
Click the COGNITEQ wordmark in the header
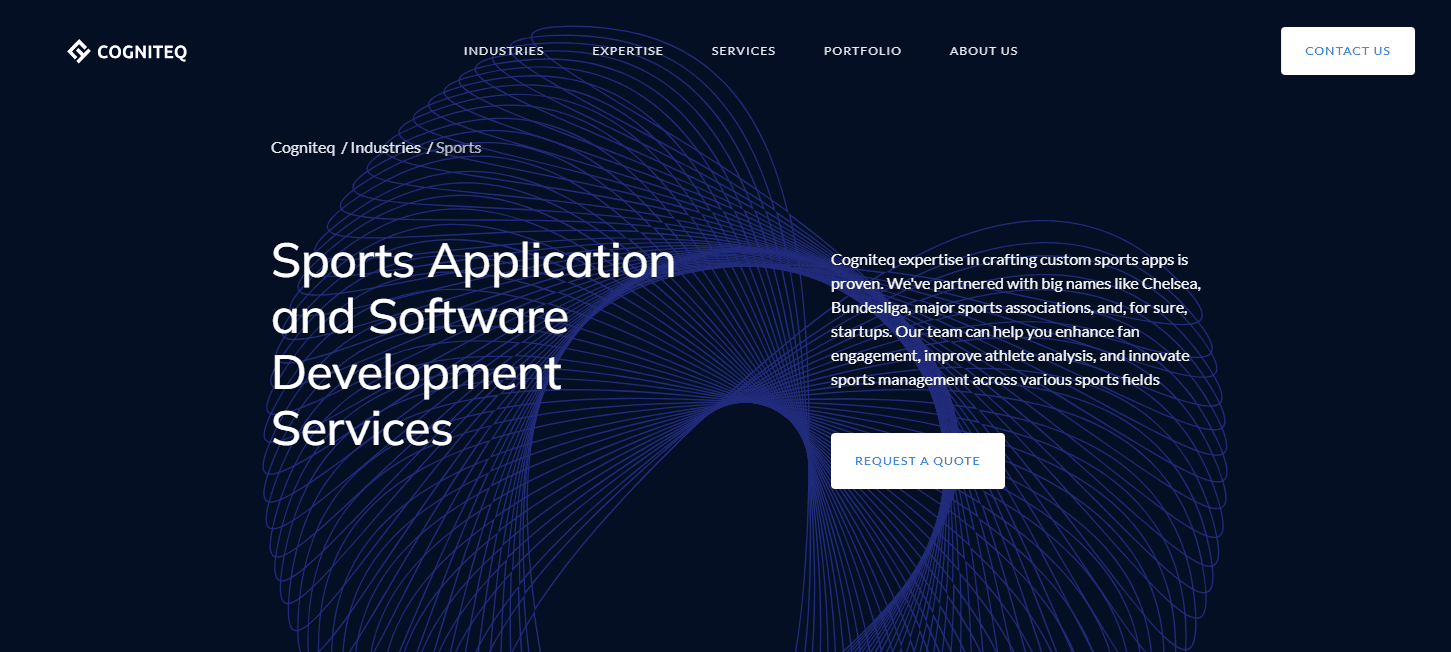[x=142, y=52]
